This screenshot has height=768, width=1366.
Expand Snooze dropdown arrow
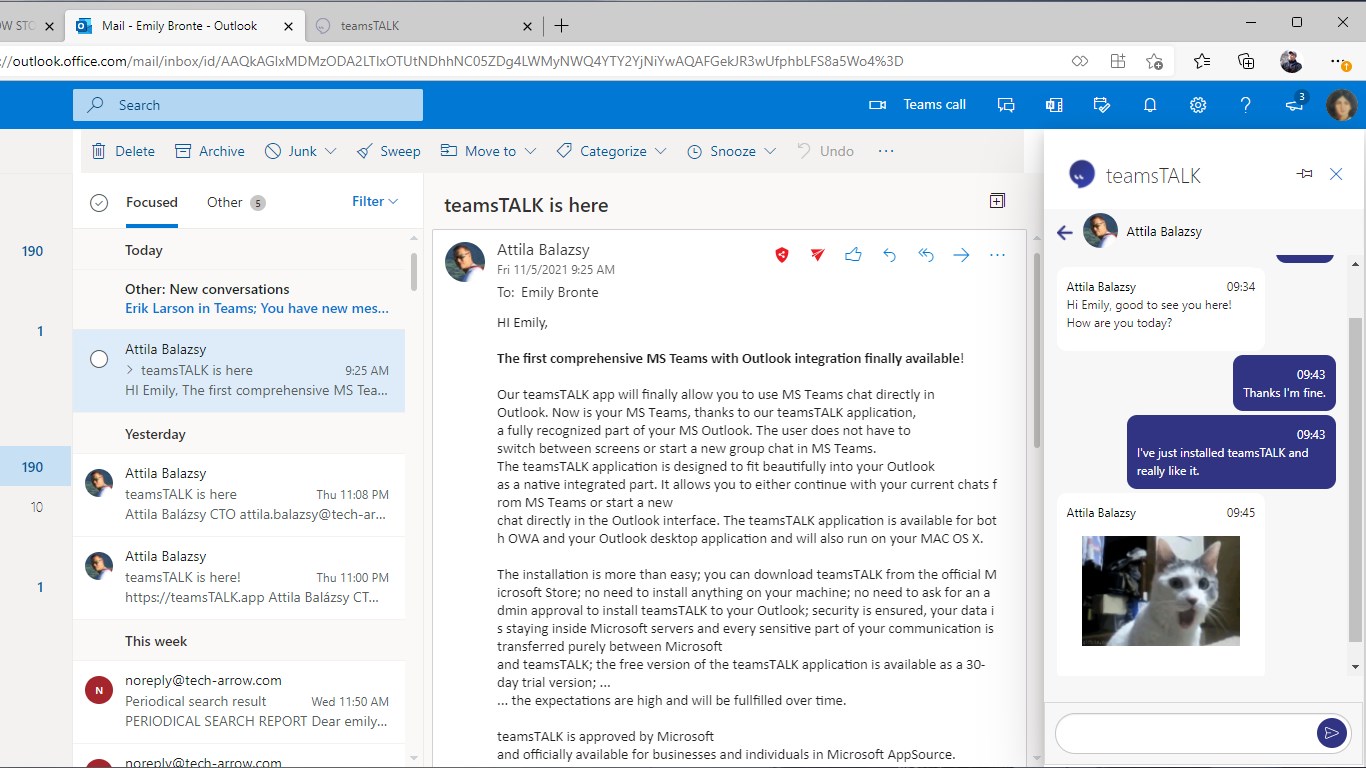[x=770, y=151]
